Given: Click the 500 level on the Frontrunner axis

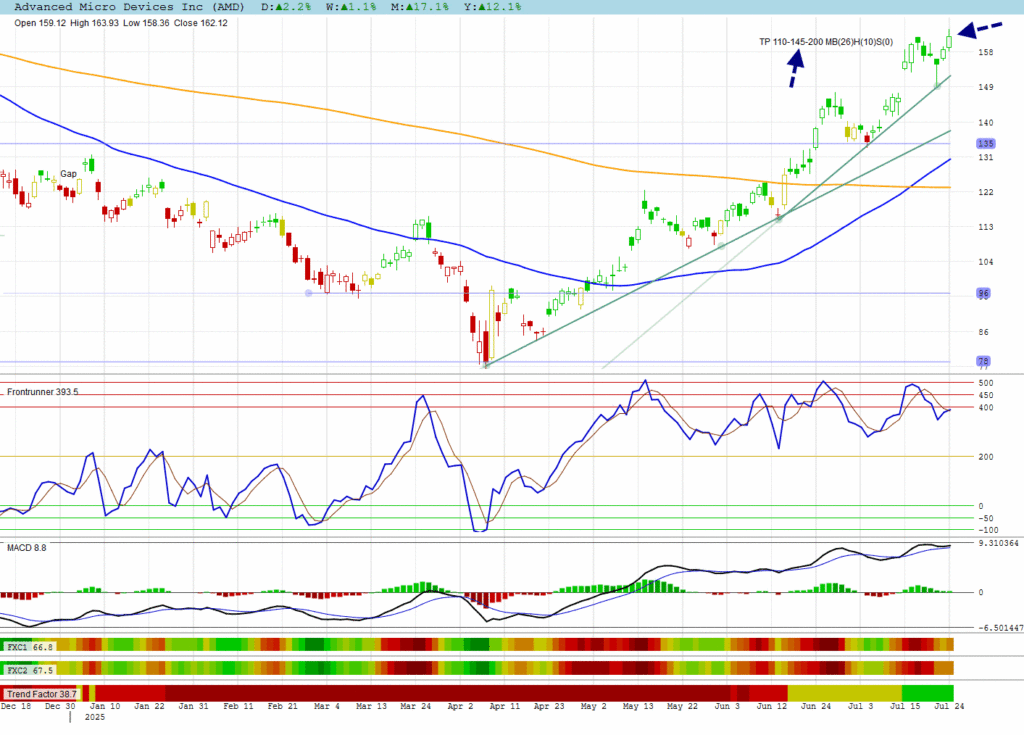Looking at the screenshot, I should [985, 383].
